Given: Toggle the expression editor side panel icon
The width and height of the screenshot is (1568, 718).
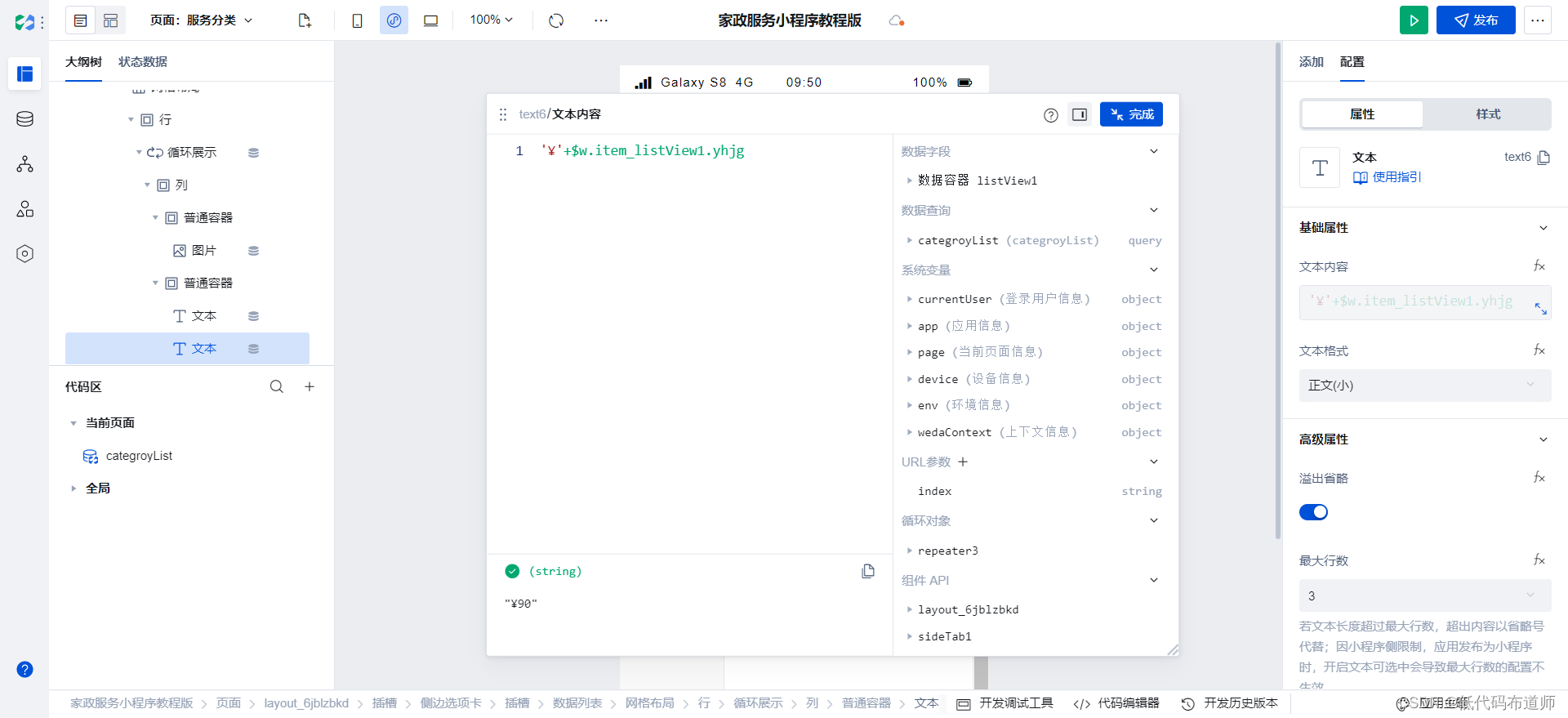Looking at the screenshot, I should (1080, 114).
